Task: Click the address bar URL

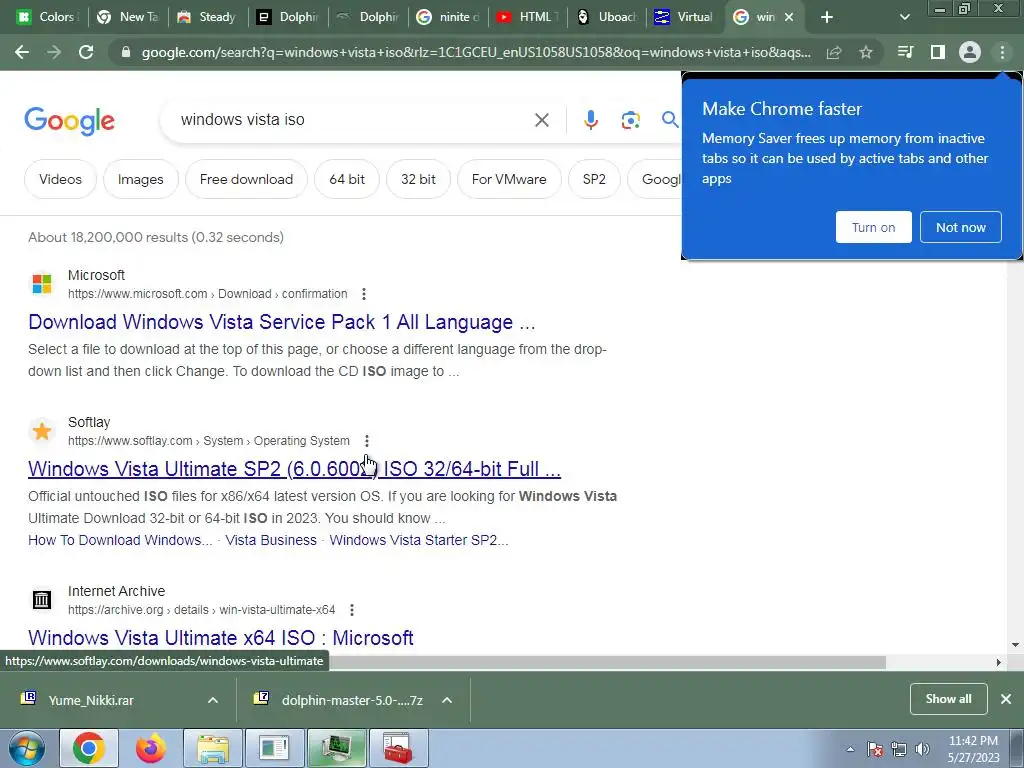Action: (475, 52)
